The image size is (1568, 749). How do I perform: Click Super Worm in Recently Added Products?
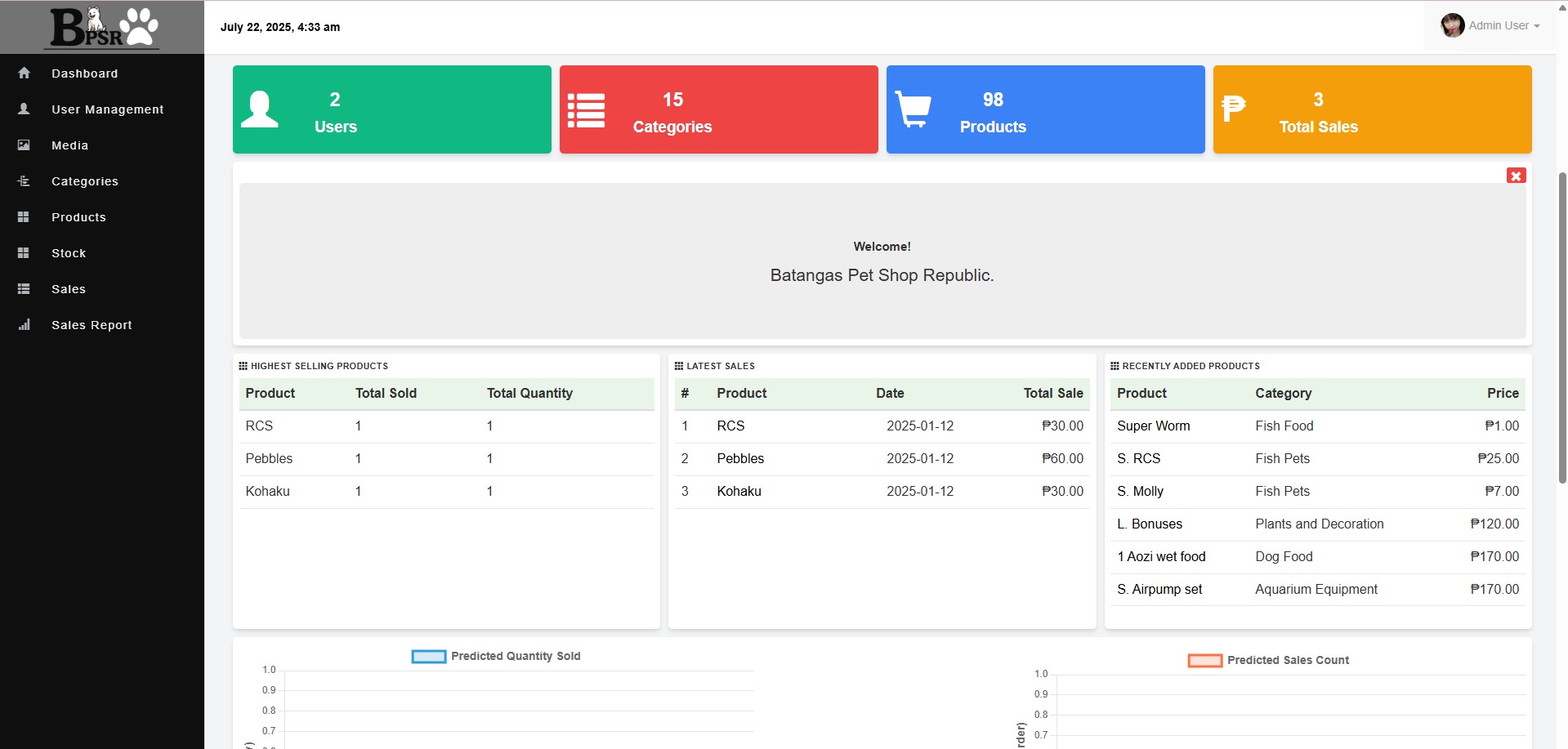1153,426
